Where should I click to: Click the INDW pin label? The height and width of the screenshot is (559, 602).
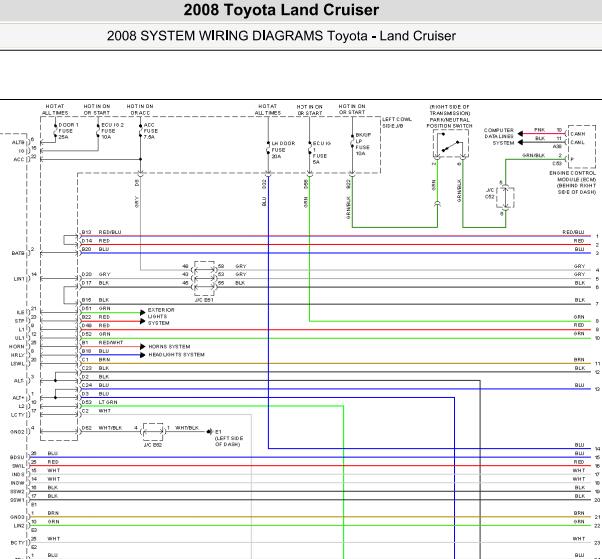18,483
